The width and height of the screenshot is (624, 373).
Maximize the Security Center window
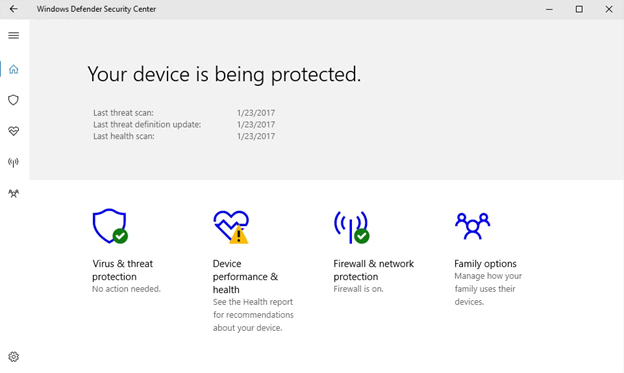click(x=579, y=9)
